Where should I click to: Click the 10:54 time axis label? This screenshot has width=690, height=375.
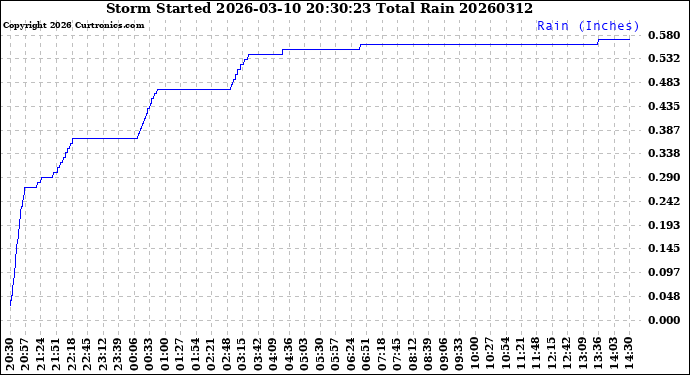click(505, 354)
